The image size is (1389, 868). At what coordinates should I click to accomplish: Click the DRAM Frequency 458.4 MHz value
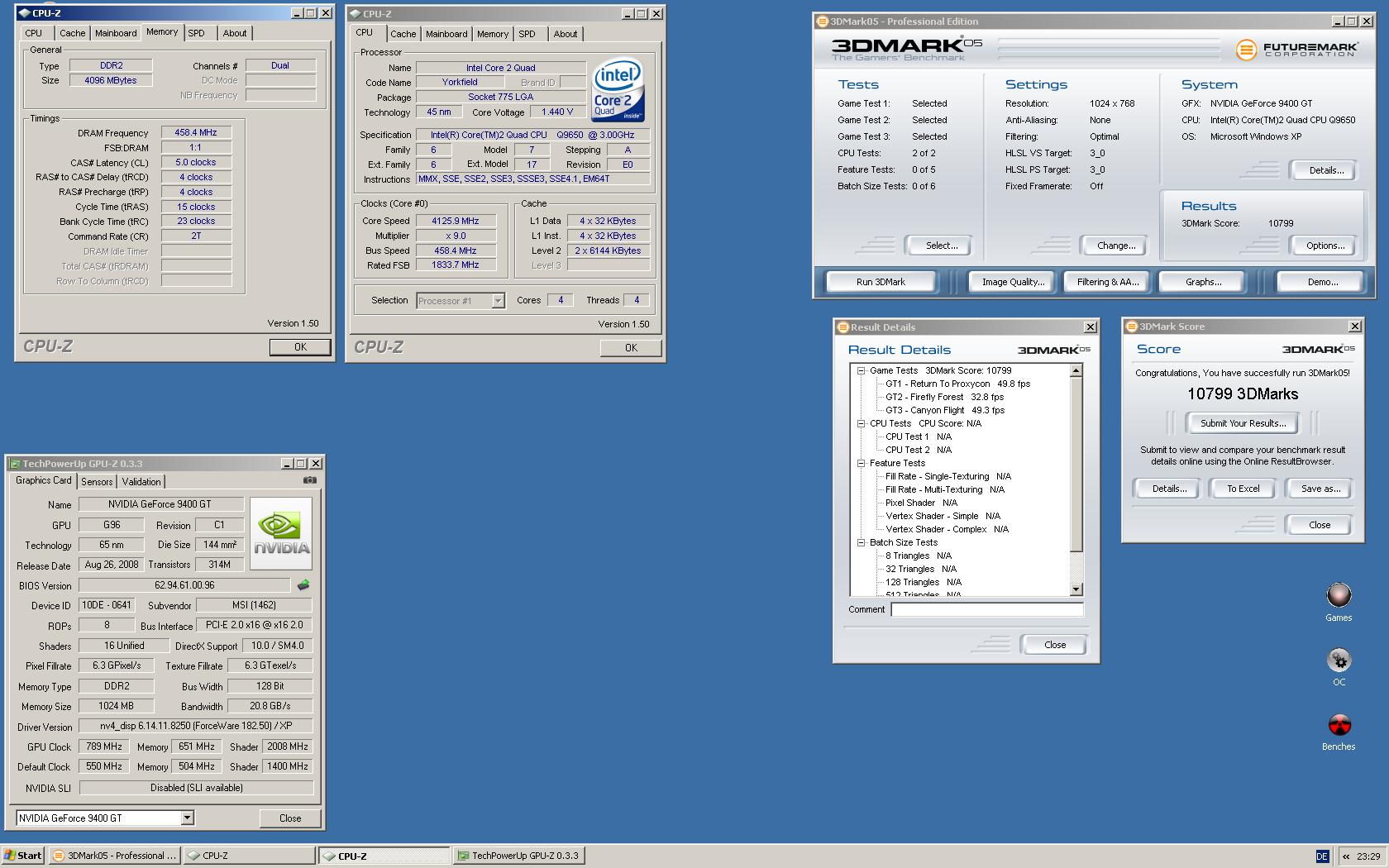[x=196, y=132]
